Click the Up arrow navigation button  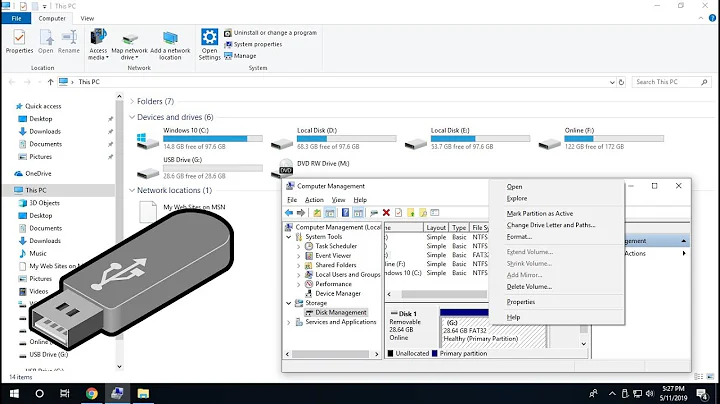(x=51, y=82)
